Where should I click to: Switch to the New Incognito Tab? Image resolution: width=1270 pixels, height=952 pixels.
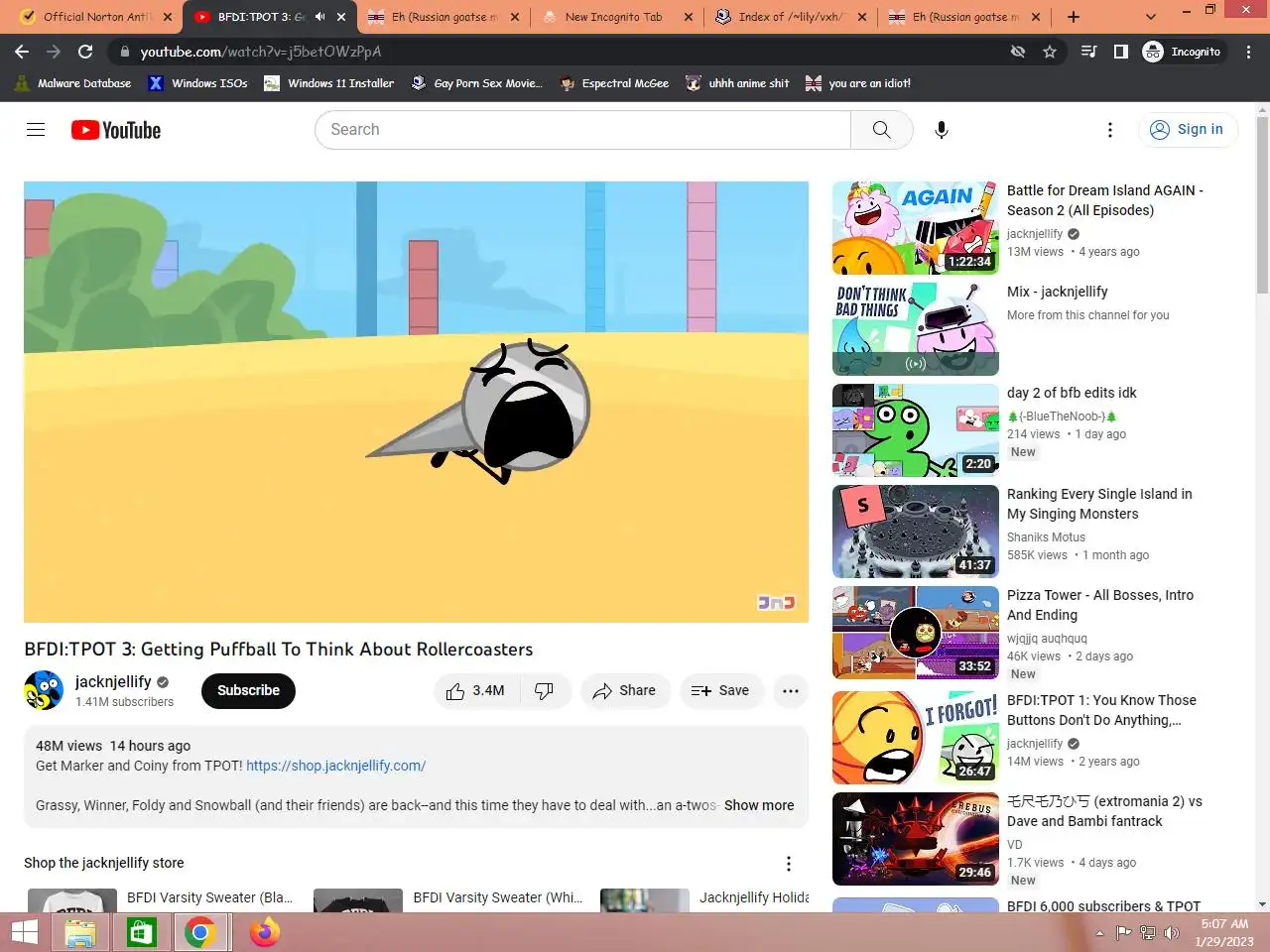click(613, 17)
